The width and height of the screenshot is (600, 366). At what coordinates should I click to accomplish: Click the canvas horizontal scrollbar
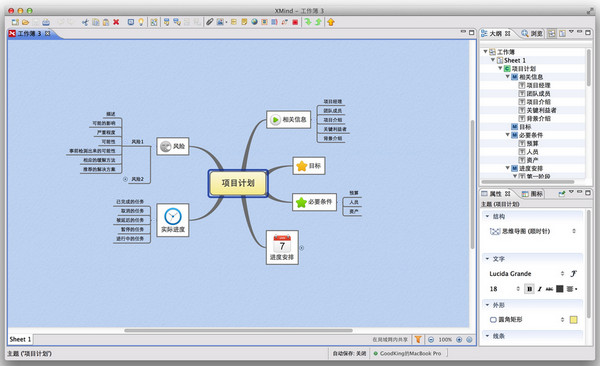(238, 330)
